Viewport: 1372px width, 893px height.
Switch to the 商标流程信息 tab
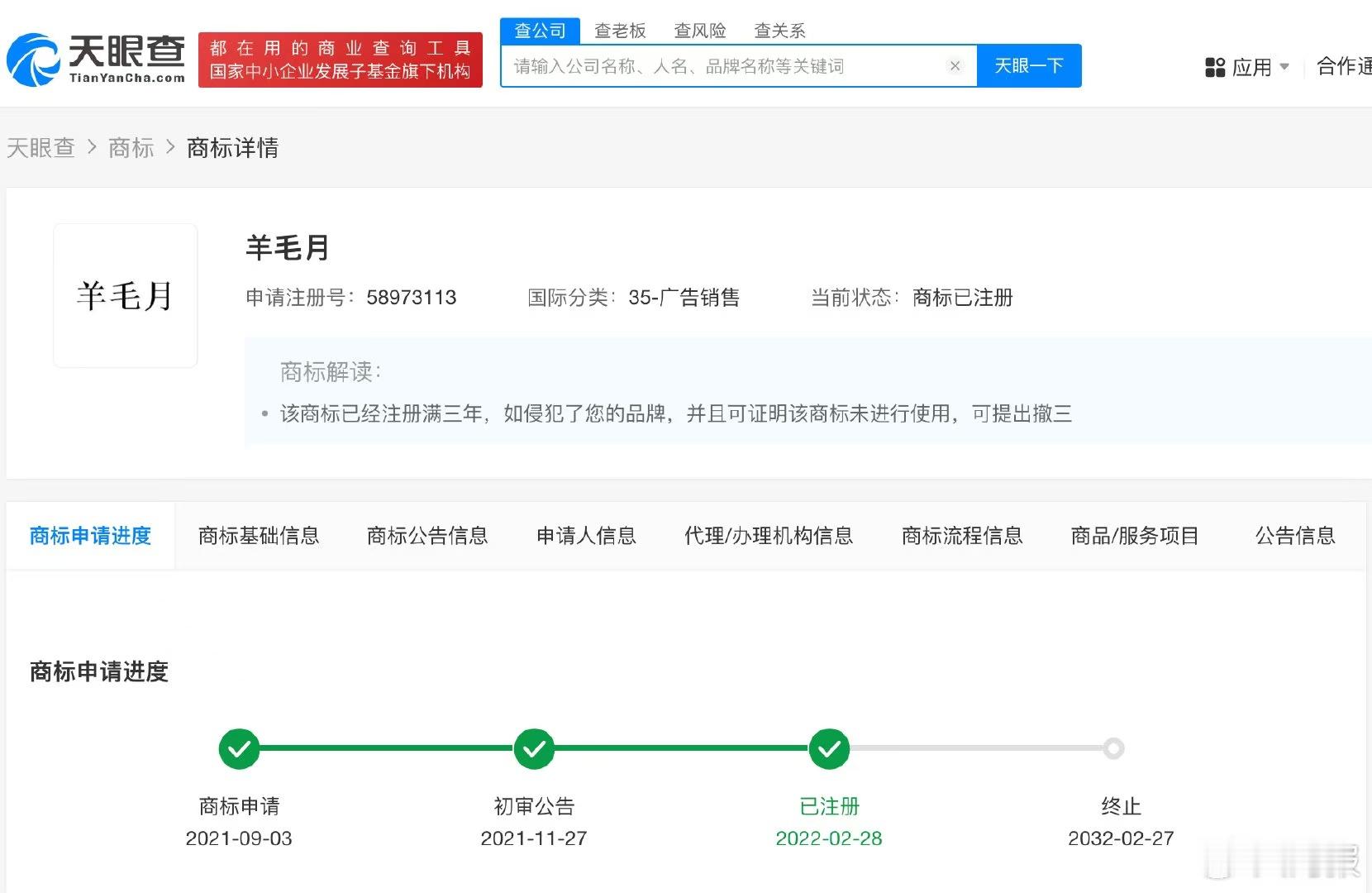click(962, 536)
